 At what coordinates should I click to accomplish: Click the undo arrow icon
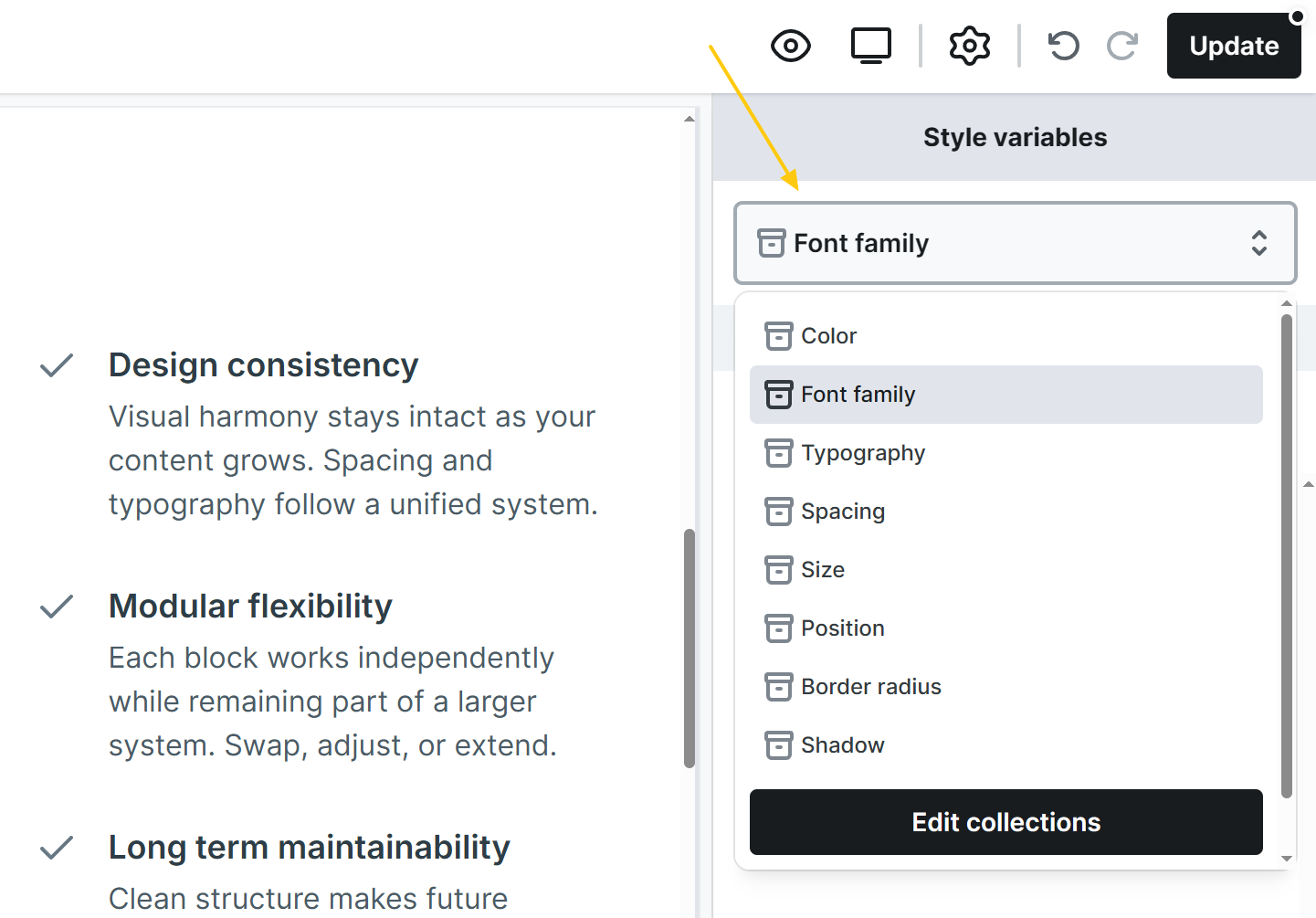click(x=1063, y=46)
